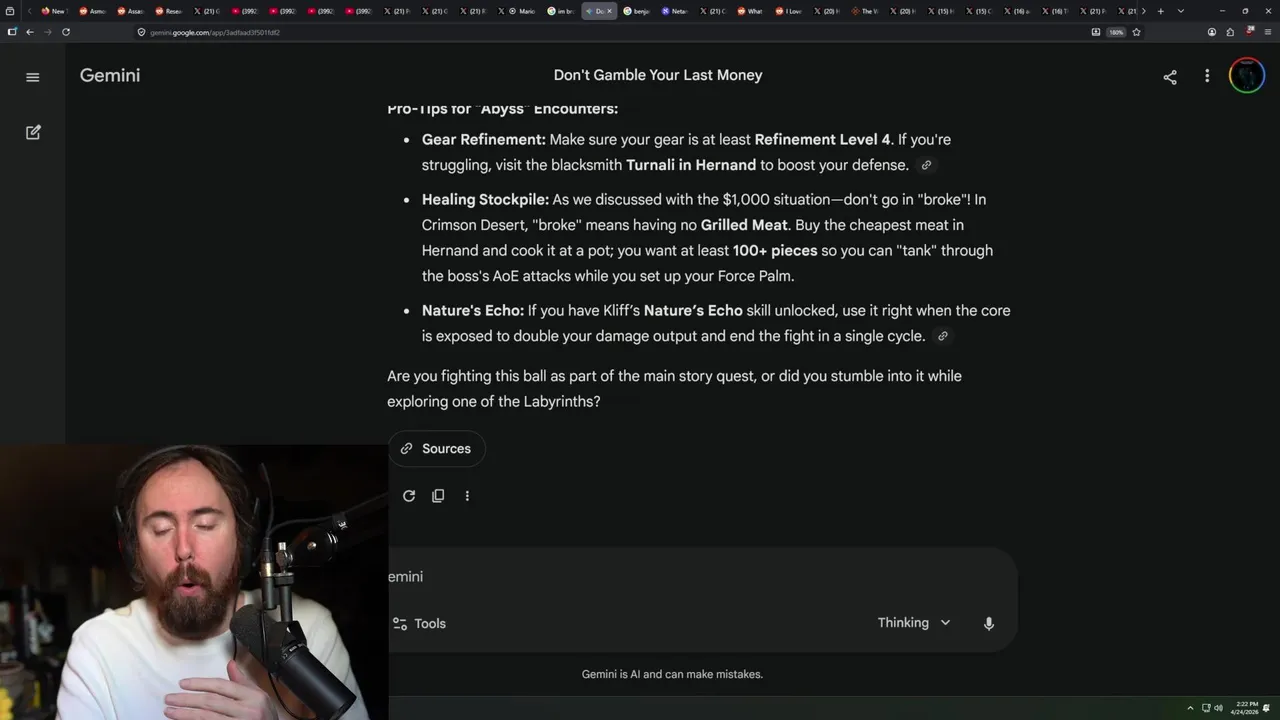Open the Google account avatar
1280x720 pixels.
click(1247, 76)
